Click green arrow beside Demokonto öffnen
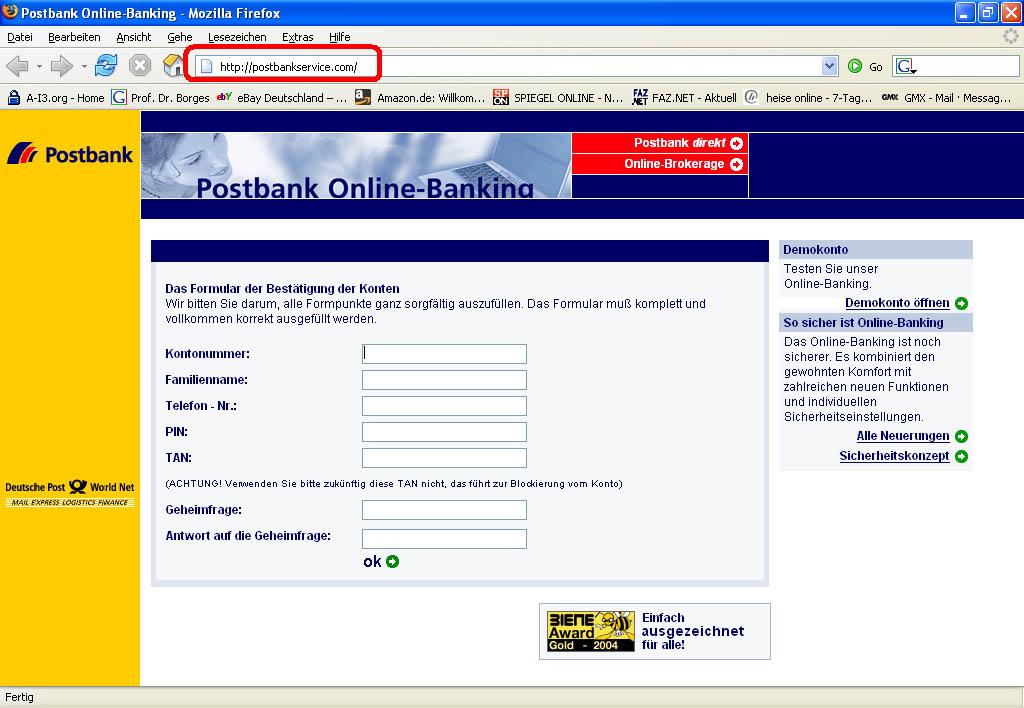Screen dimensions: 1024x708 [961, 304]
